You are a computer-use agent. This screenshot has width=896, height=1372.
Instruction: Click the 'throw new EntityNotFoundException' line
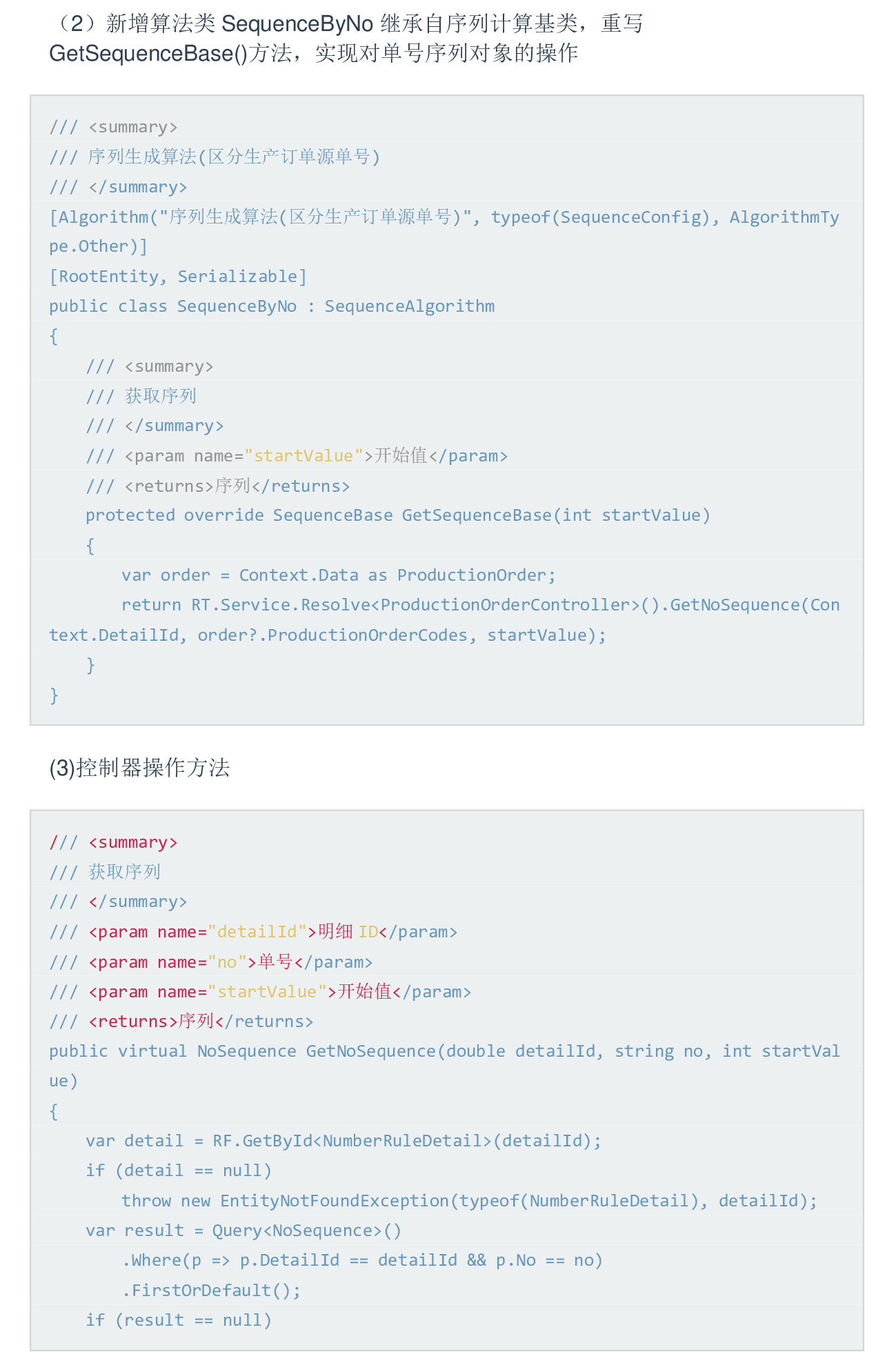click(x=469, y=1201)
